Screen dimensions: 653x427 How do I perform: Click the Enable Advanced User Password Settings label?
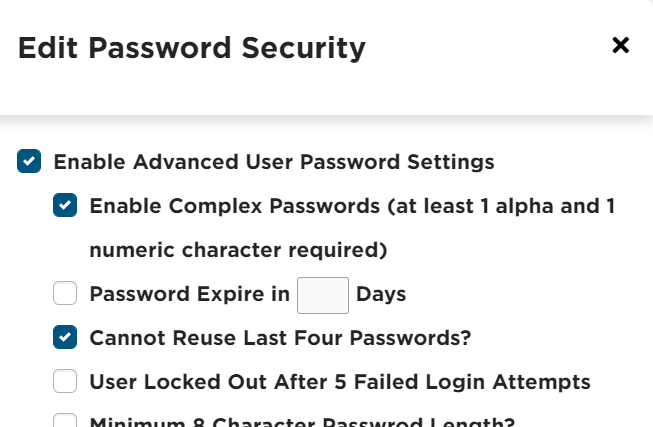274,161
